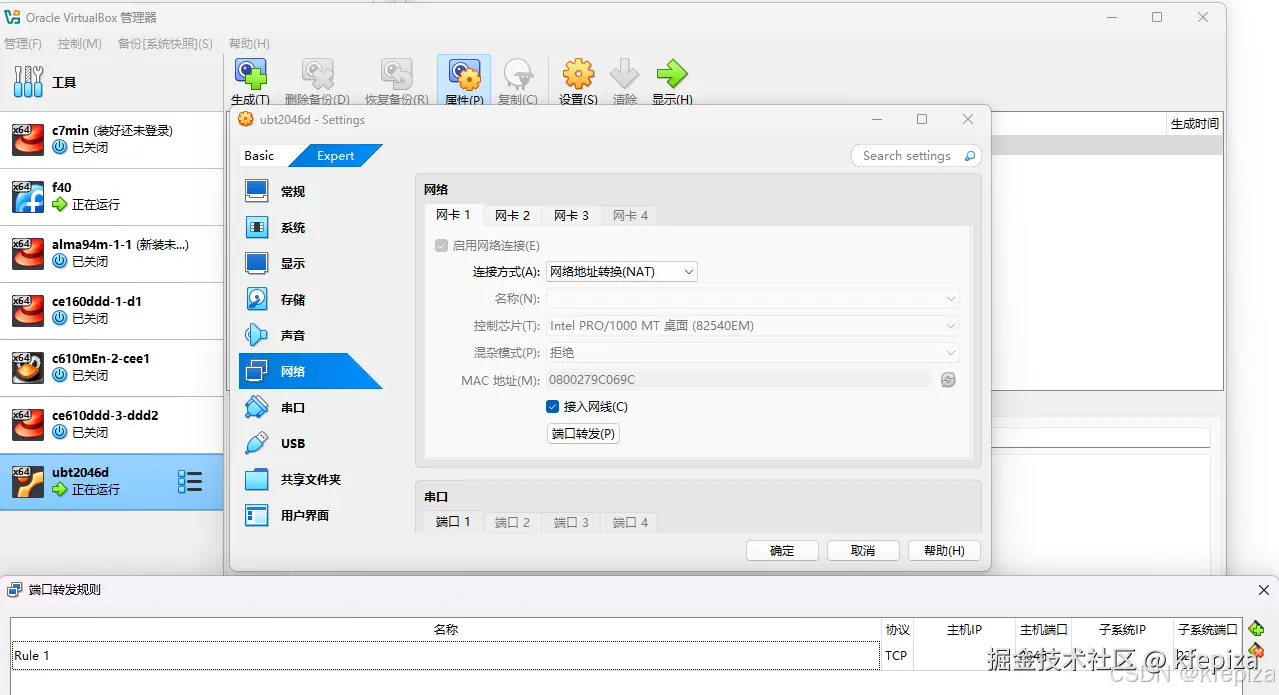Select the 端口 4 serial tab
Image resolution: width=1279 pixels, height=695 pixels.
pyautogui.click(x=631, y=522)
